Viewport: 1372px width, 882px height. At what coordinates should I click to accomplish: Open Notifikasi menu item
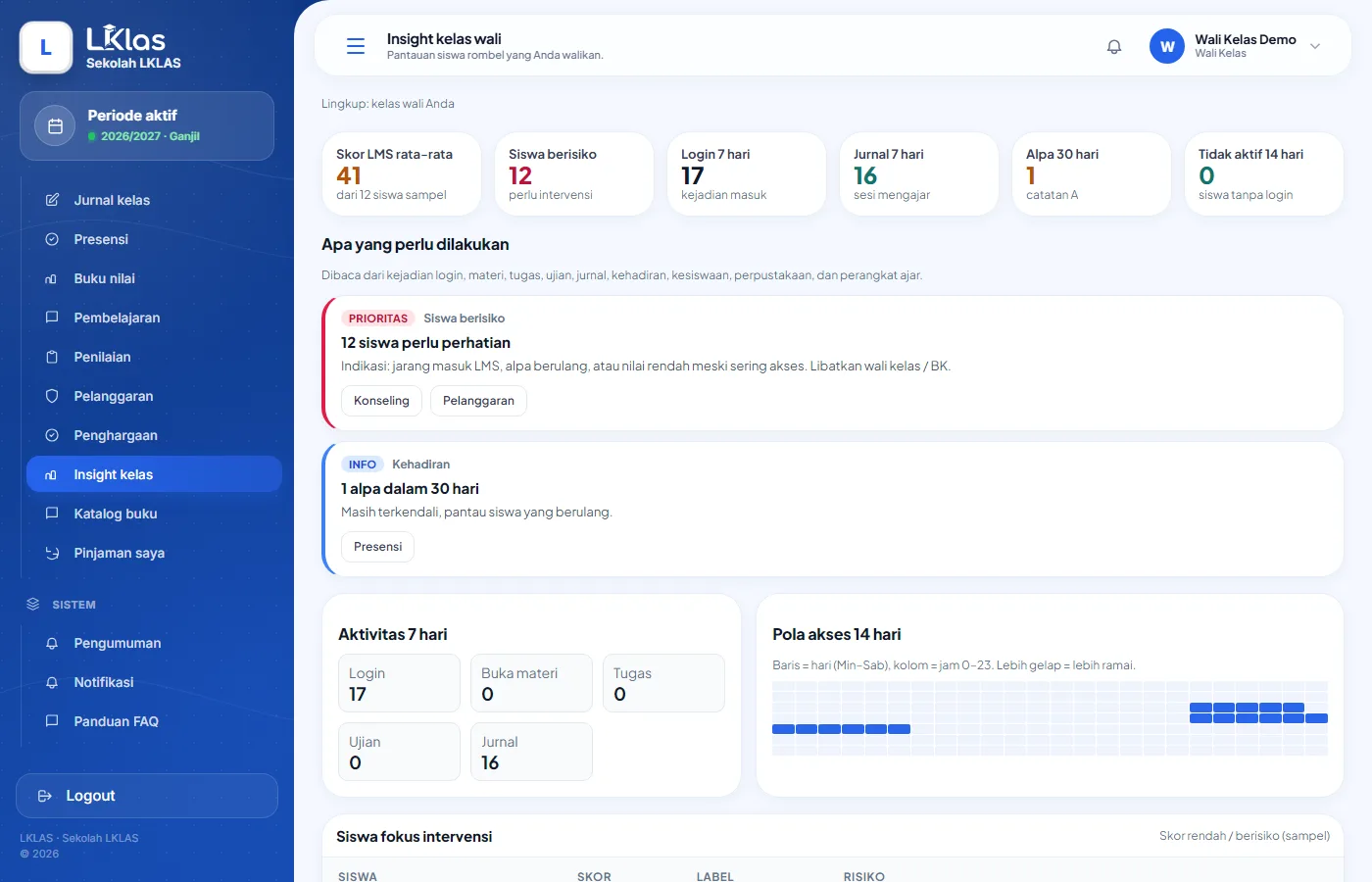tap(154, 682)
